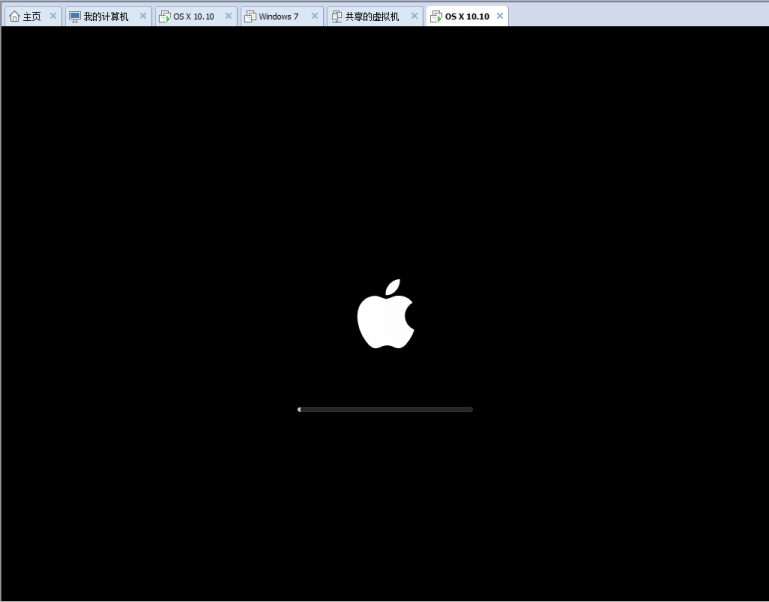The image size is (769, 602).
Task: Close the active OS X 10.10 tab
Action: click(x=500, y=16)
